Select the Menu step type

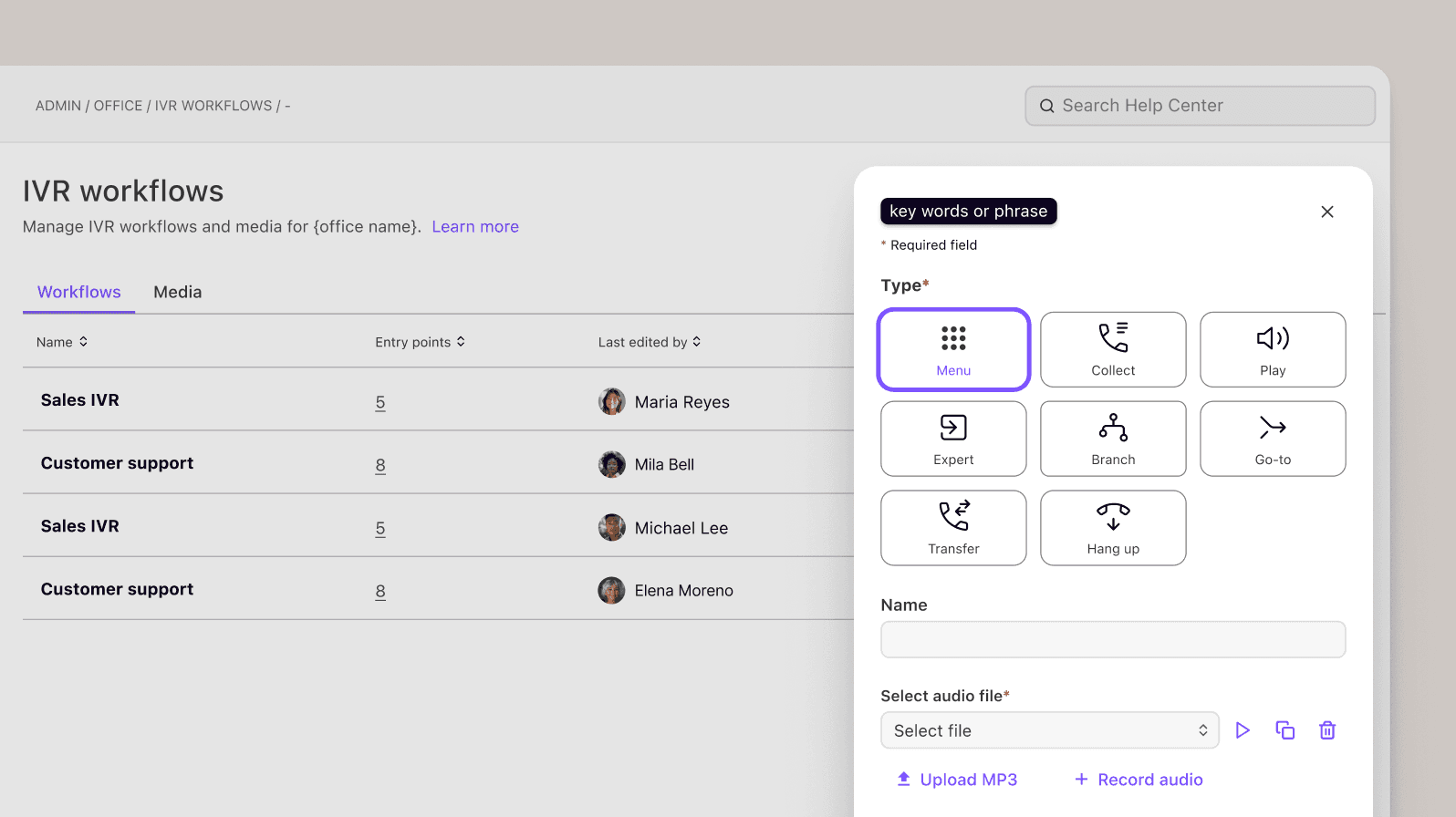(x=953, y=349)
